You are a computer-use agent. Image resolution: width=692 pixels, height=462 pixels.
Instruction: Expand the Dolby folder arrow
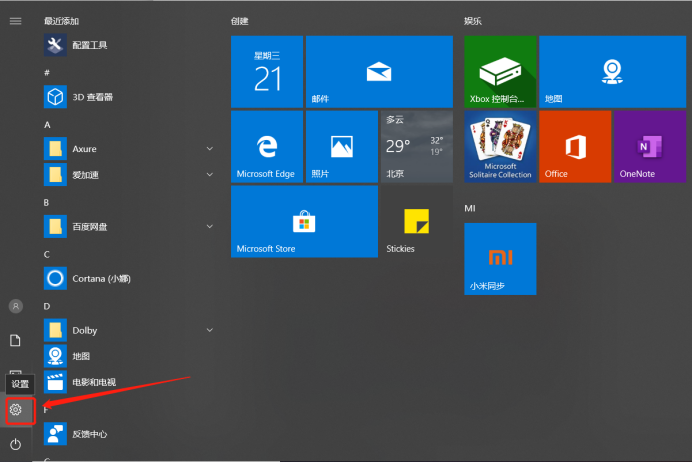click(210, 330)
